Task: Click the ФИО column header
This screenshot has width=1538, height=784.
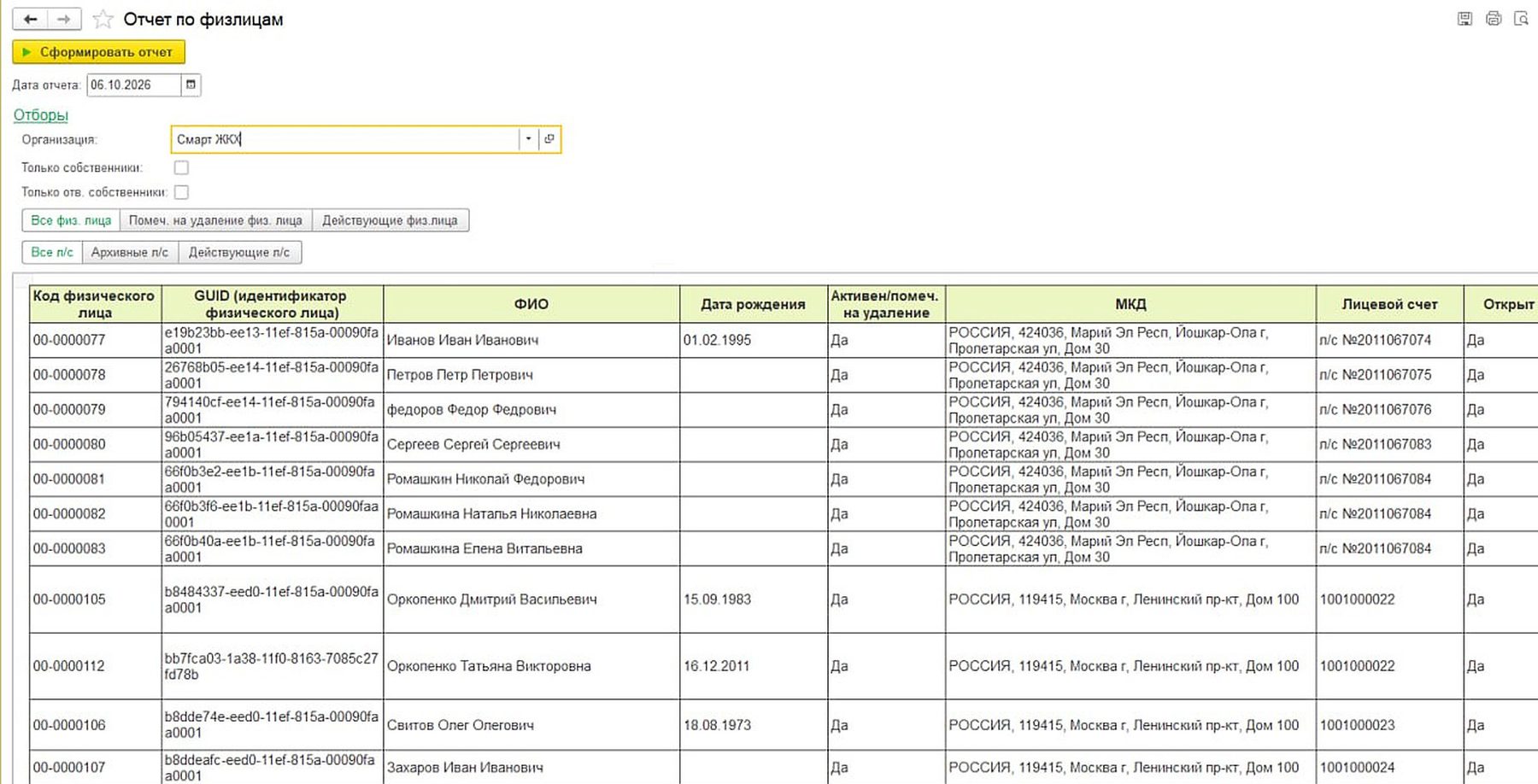Action: click(x=531, y=304)
